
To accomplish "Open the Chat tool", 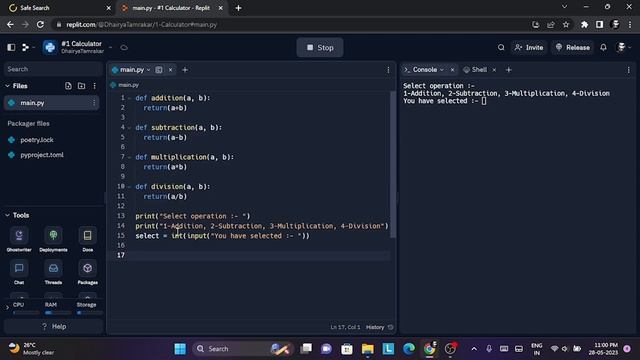I will (x=19, y=272).
